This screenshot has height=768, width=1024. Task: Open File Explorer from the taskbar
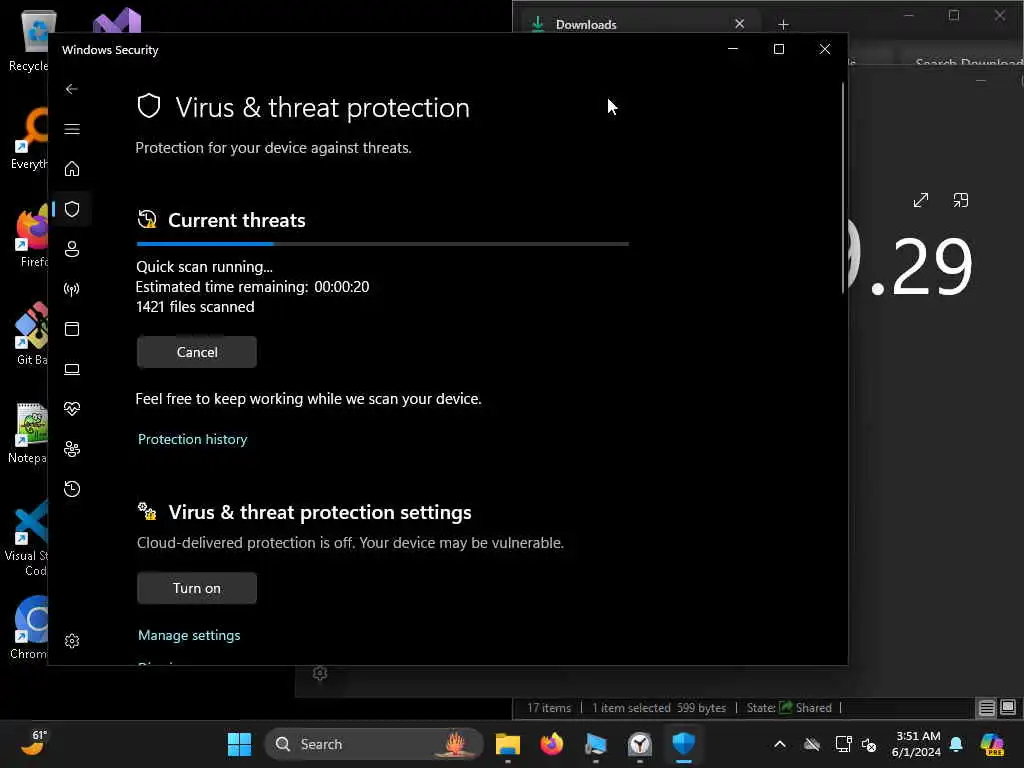pos(507,744)
